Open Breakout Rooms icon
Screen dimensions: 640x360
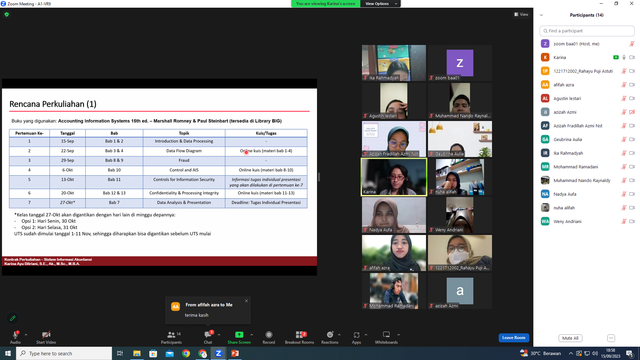point(300,335)
